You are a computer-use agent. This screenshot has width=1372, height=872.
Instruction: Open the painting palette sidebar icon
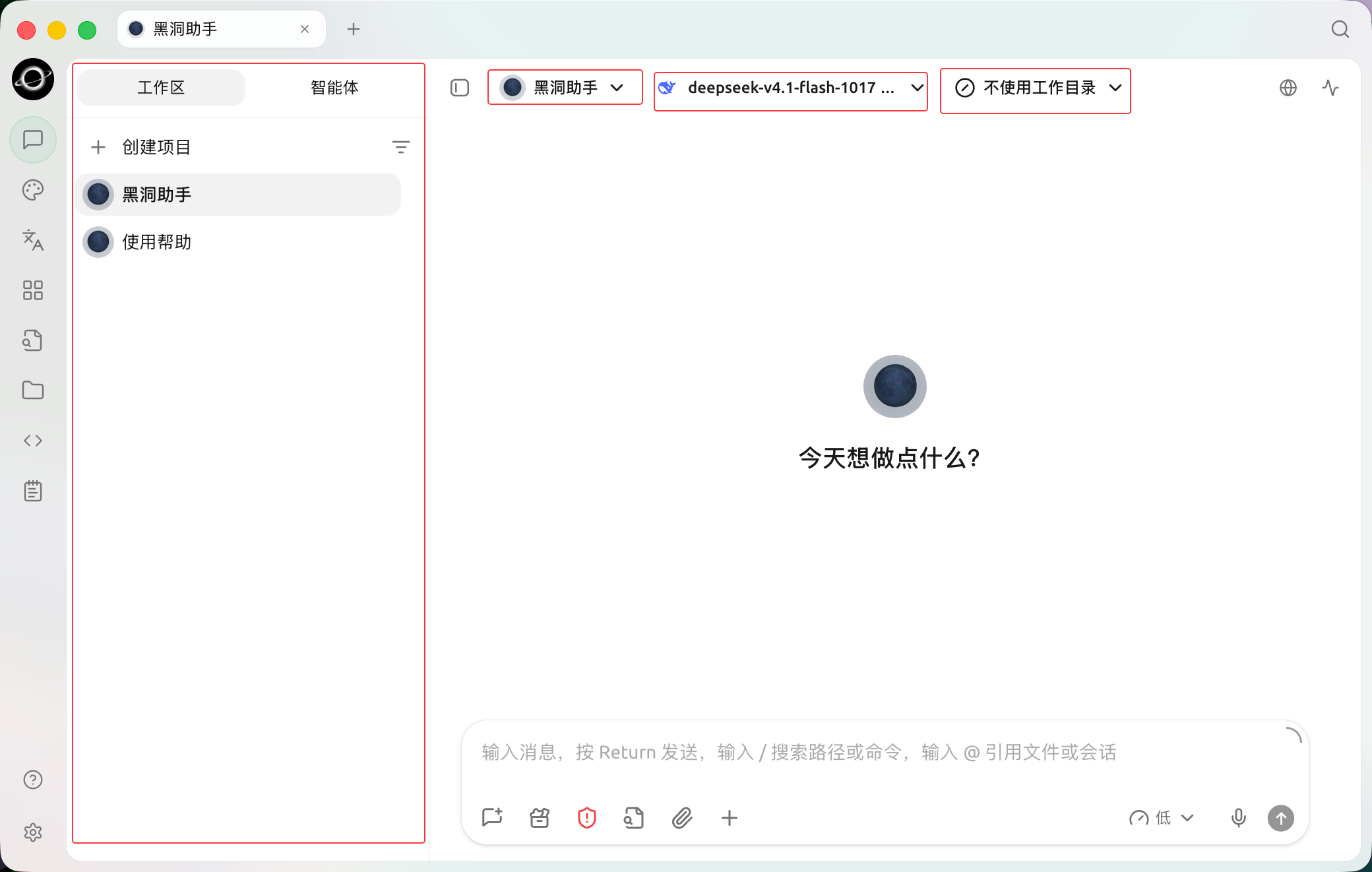(x=33, y=190)
